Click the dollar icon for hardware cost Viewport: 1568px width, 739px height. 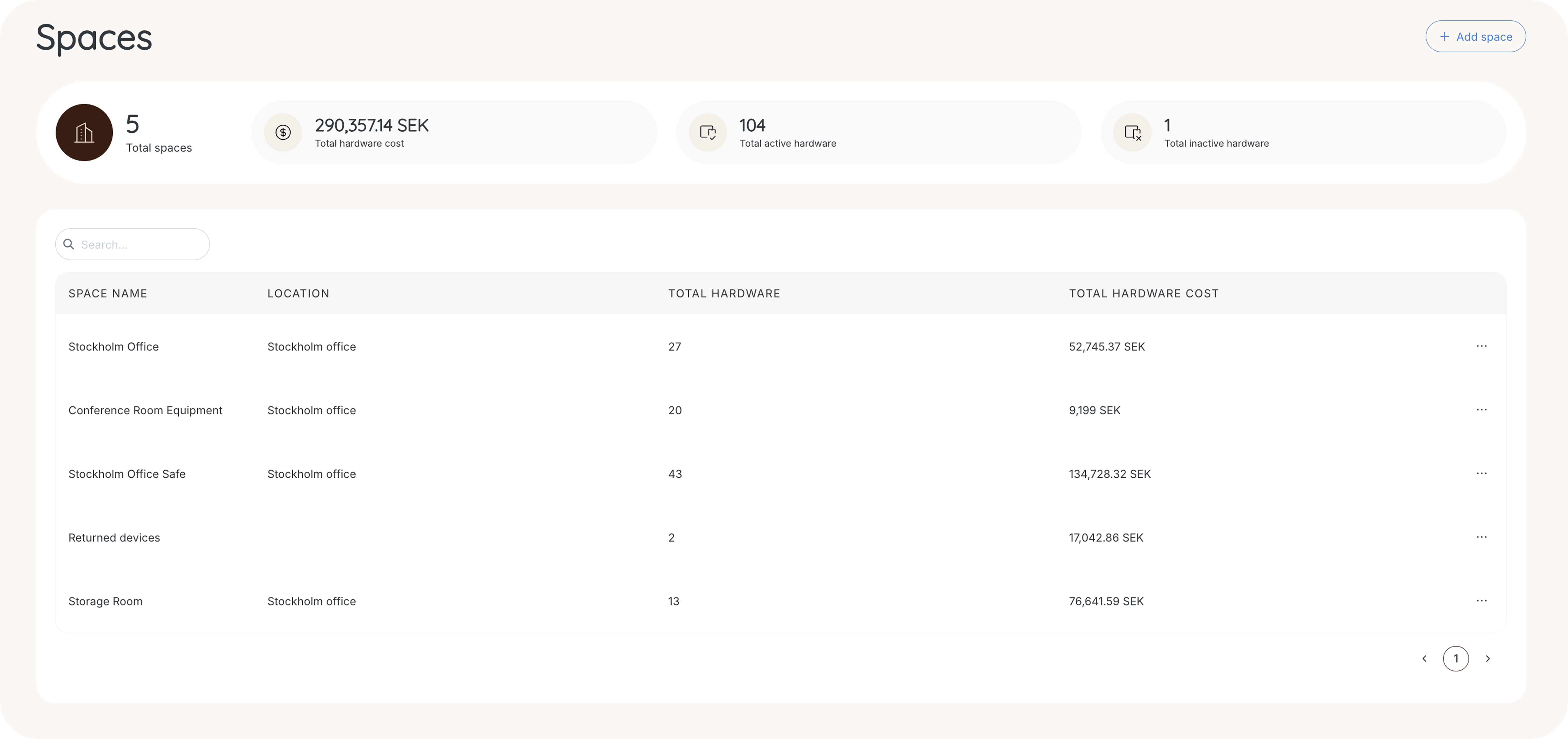(283, 133)
